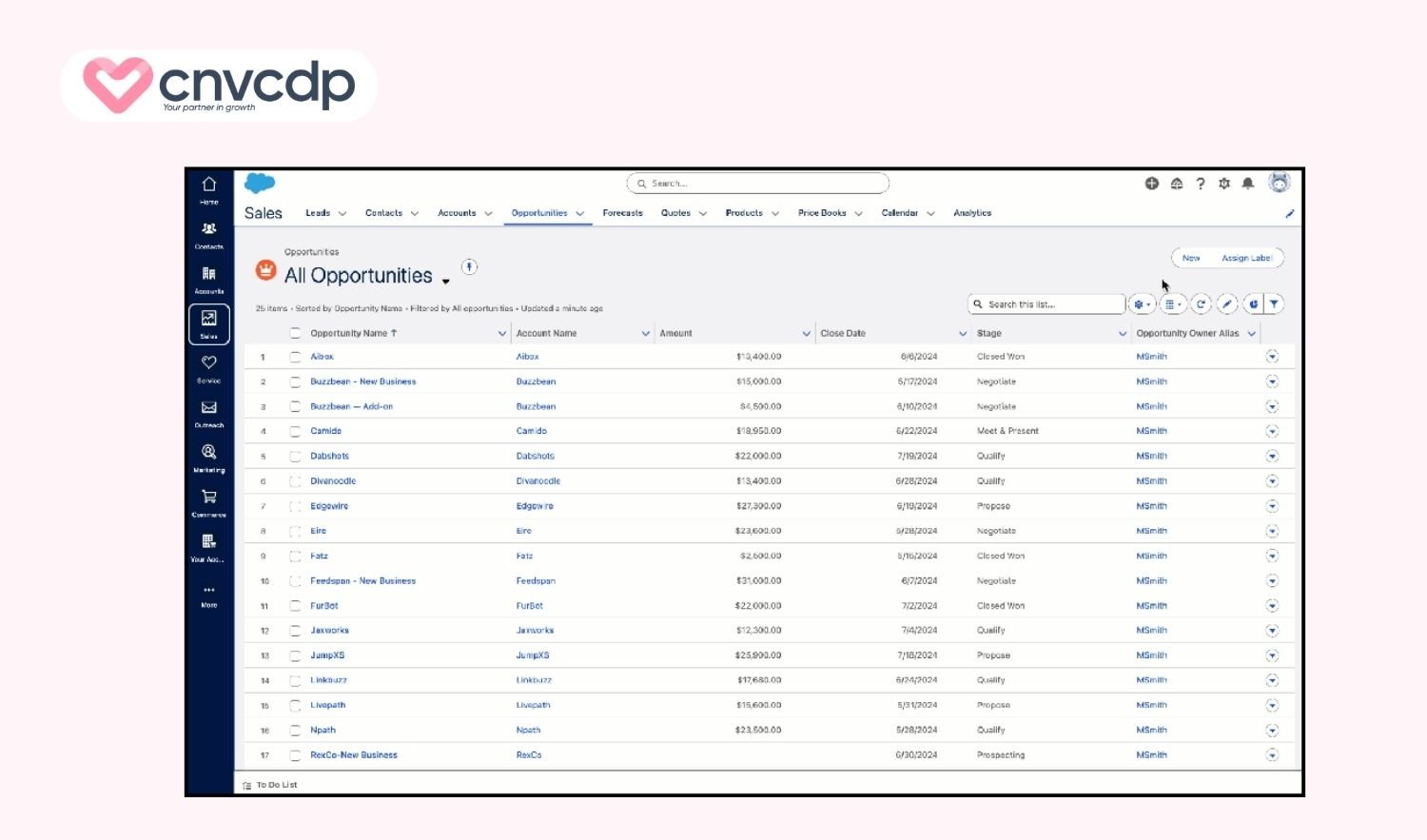1427x840 pixels.
Task: Click the Salesforce cloud logo
Action: click(260, 184)
